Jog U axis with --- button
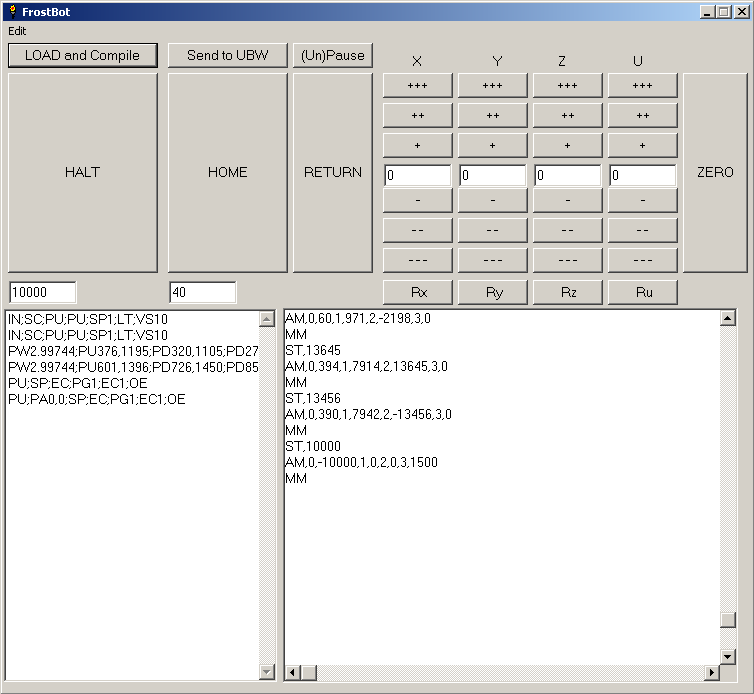754x694 pixels. coord(642,260)
